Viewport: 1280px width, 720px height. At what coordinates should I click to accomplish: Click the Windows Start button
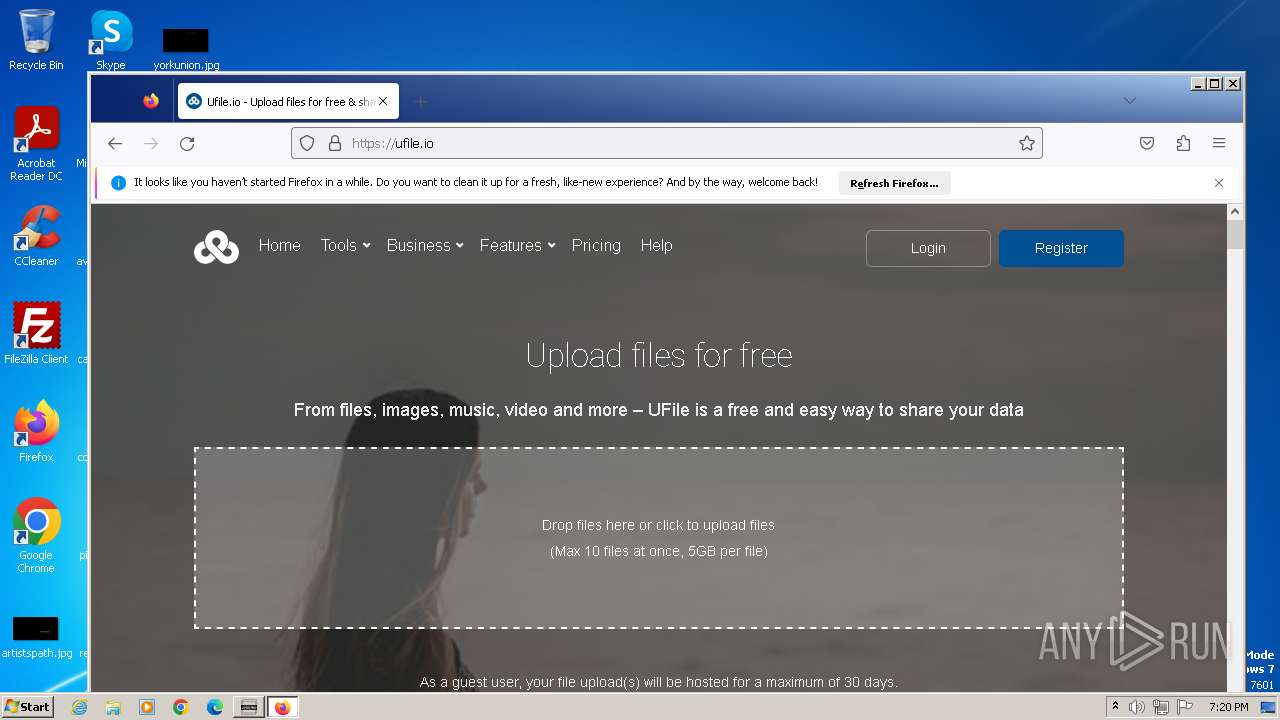pos(27,707)
